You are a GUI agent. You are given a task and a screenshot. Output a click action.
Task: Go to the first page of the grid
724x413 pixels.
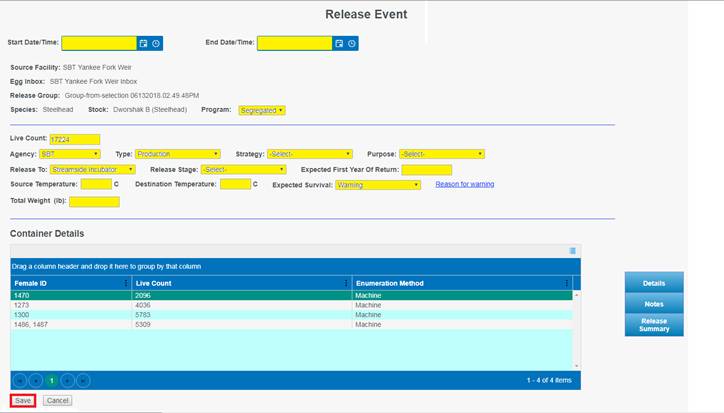[x=18, y=380]
